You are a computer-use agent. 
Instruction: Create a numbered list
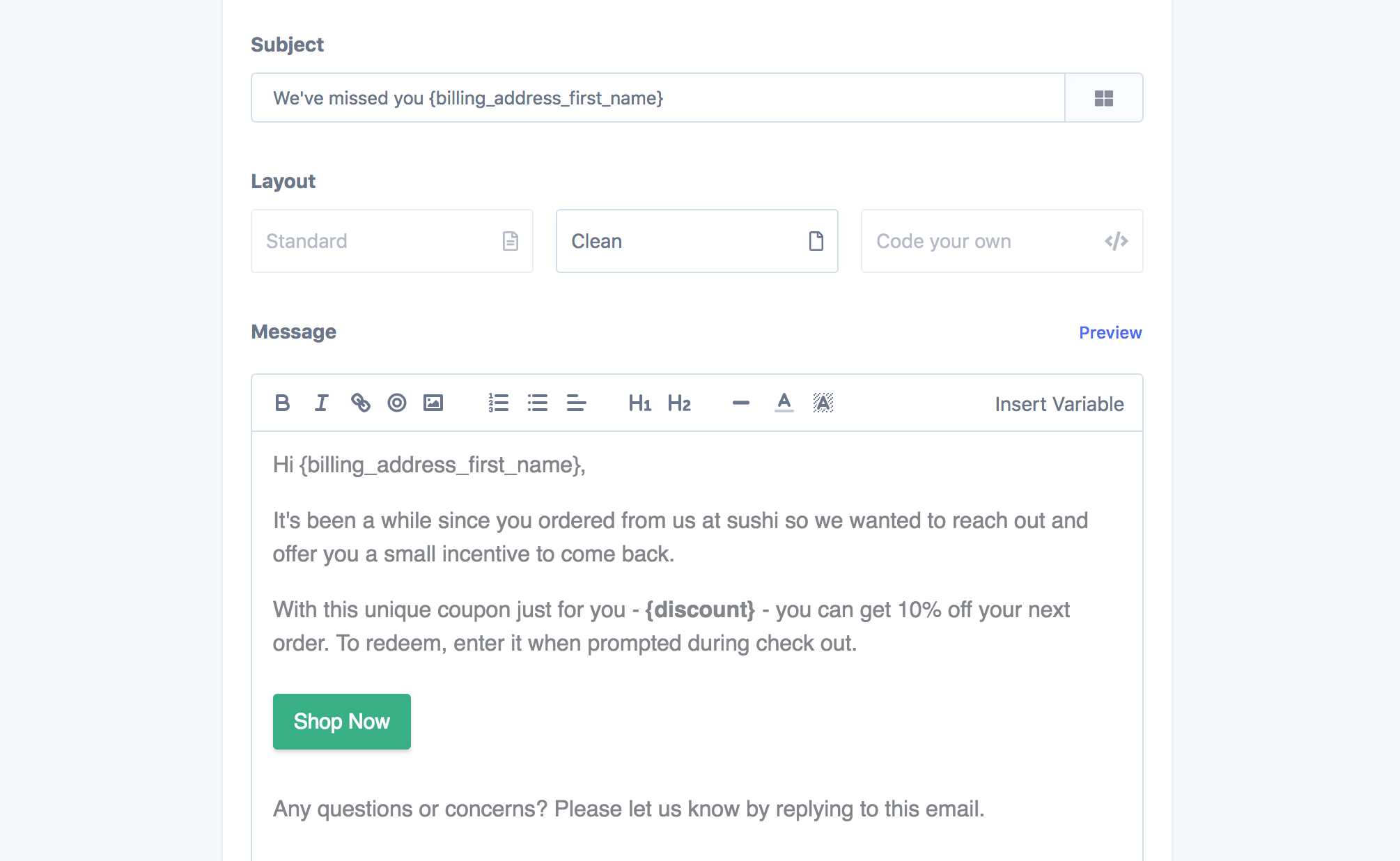499,403
